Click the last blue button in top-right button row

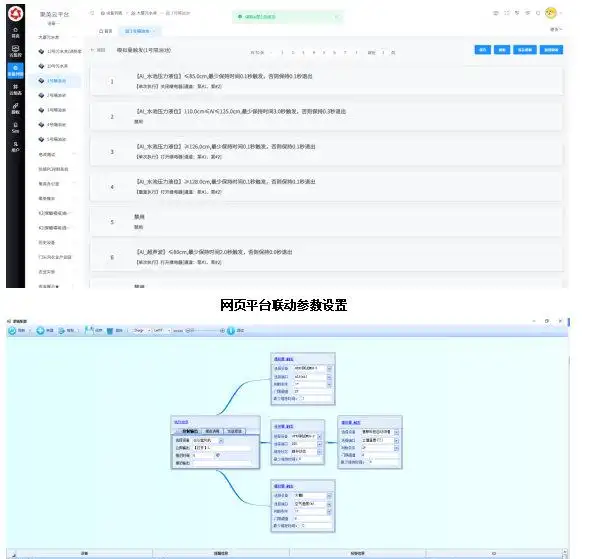pos(551,50)
